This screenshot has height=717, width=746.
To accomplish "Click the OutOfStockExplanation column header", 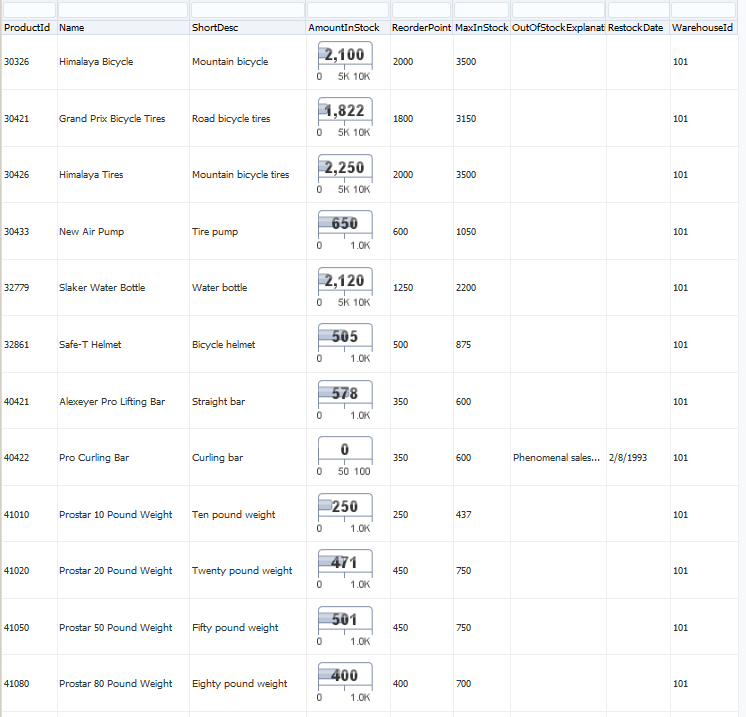I will point(558,28).
